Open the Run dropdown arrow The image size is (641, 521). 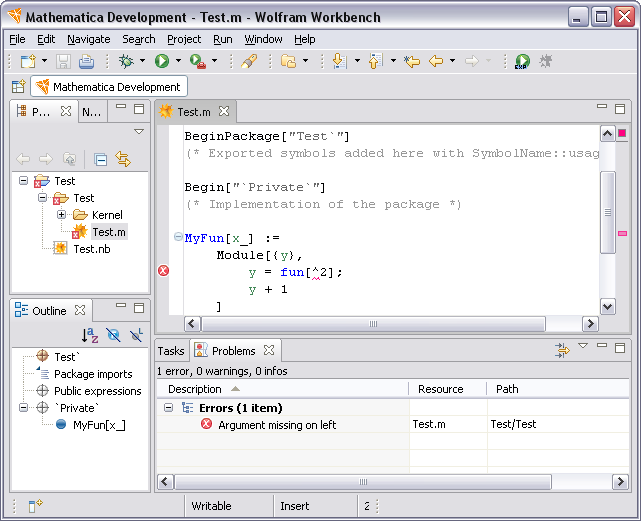click(178, 61)
